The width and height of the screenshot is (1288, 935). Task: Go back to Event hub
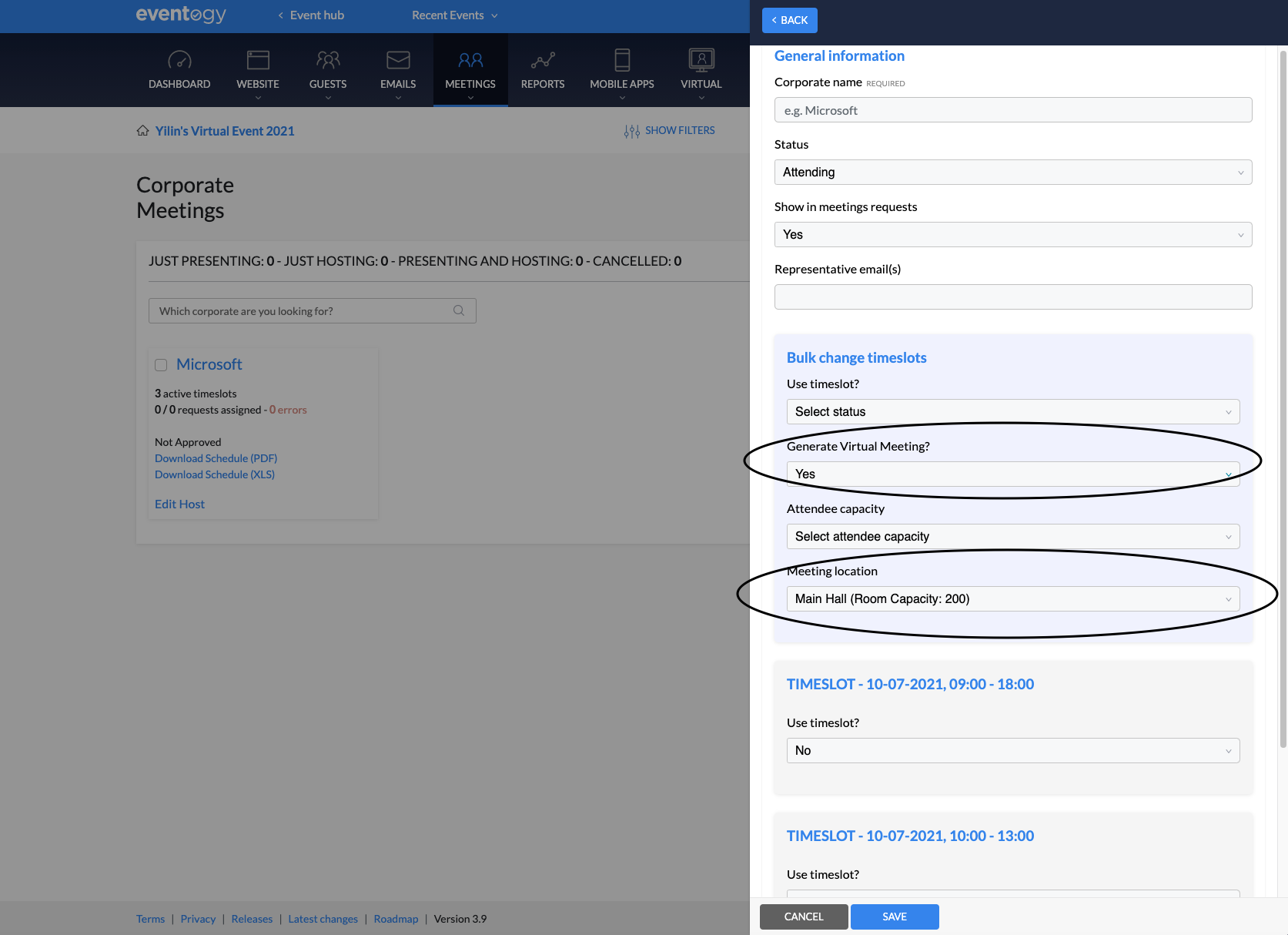[311, 15]
